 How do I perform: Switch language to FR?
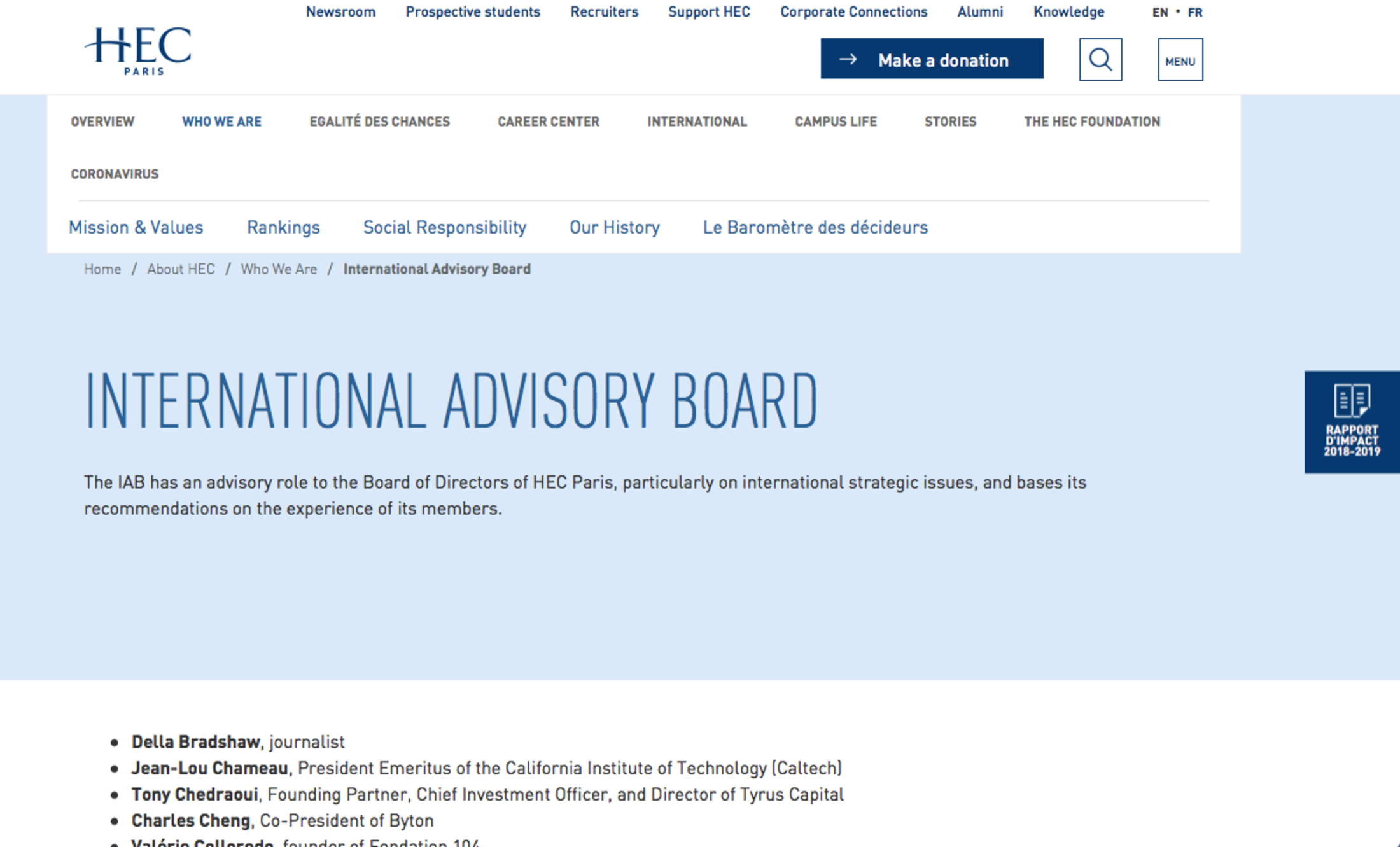tap(1195, 12)
